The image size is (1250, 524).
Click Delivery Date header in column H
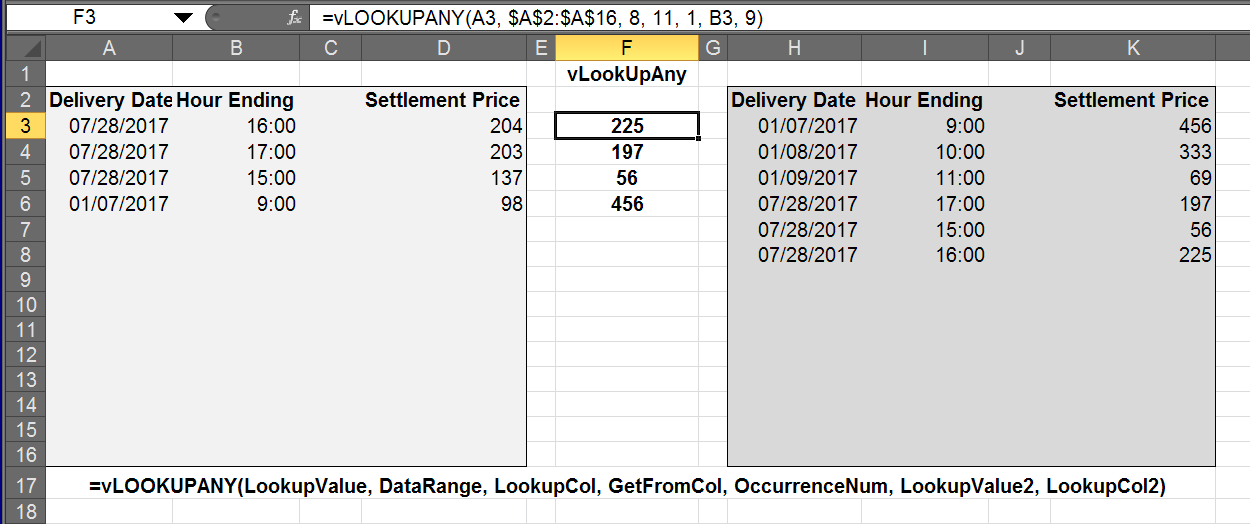click(x=793, y=100)
